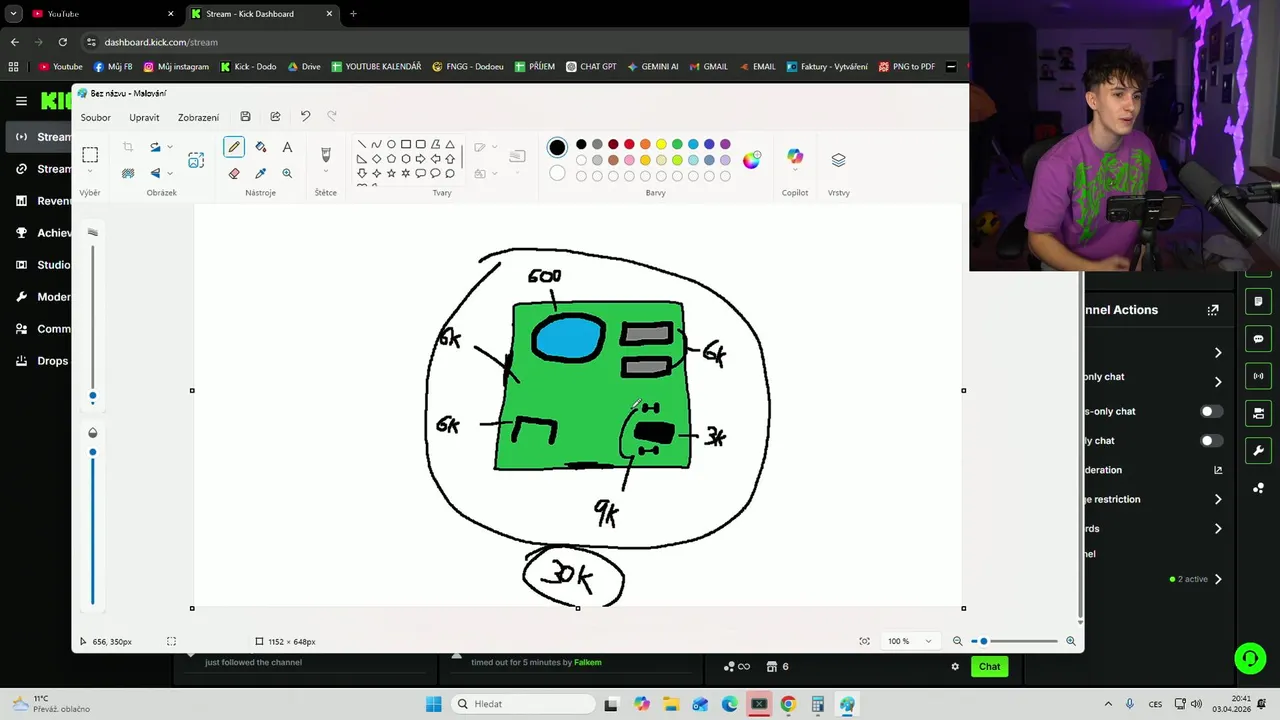The width and height of the screenshot is (1280, 720).
Task: Open the PNG to PDF bookmark
Action: 907,67
